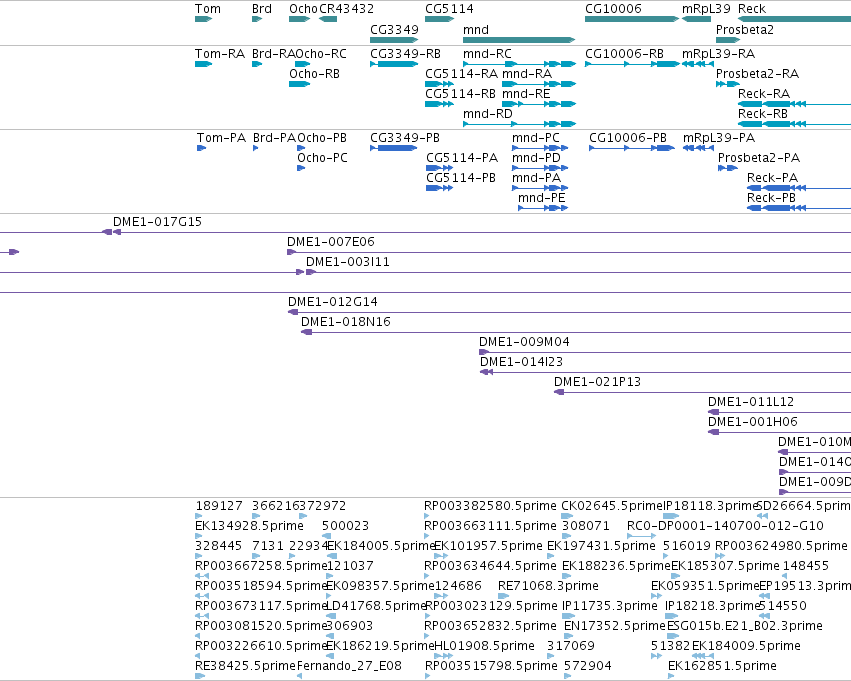Click the DME1-021P13 BAC label

coord(597,383)
